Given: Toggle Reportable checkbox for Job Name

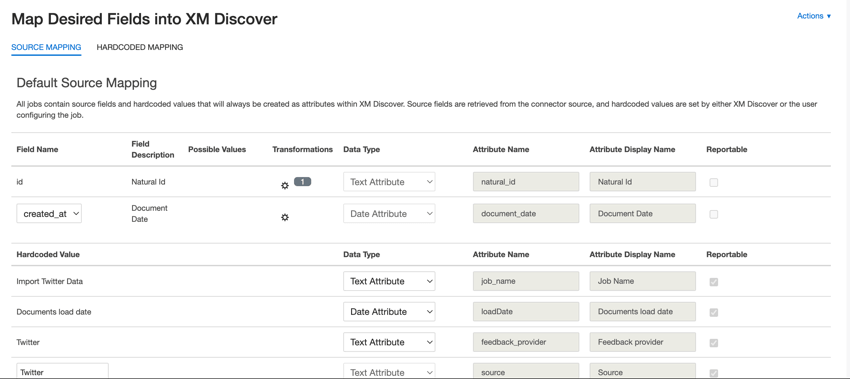Looking at the screenshot, I should (713, 282).
